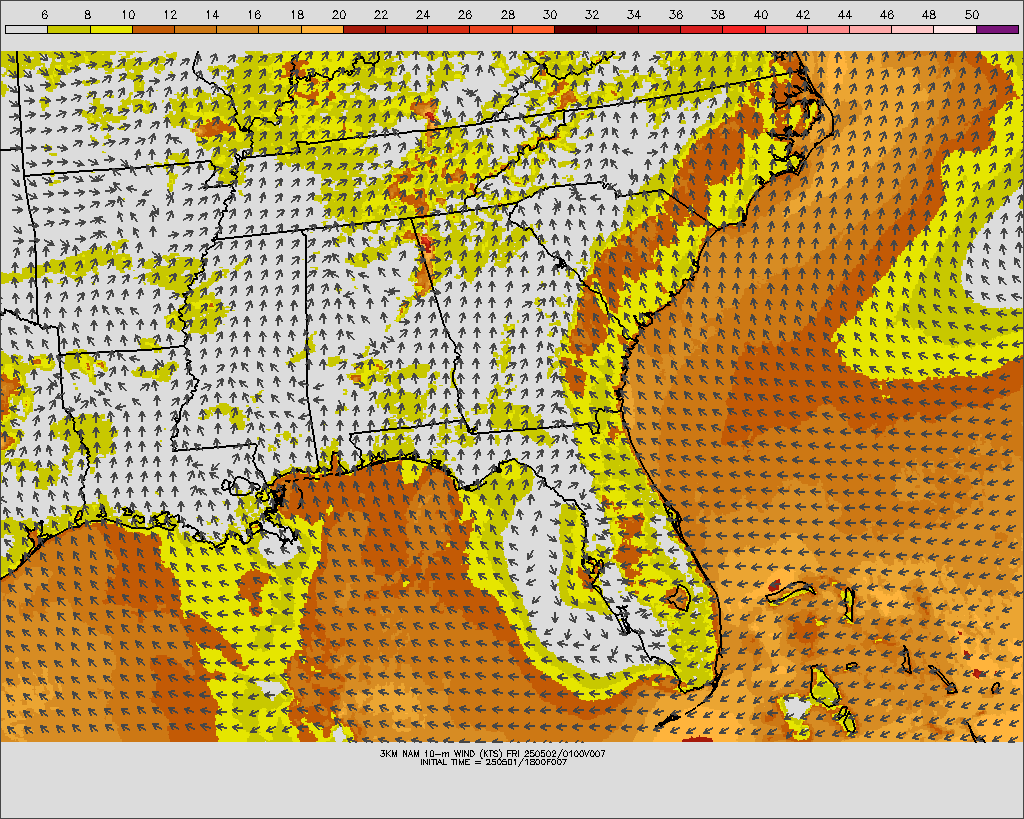Pick legend swatch between 42 and 44

pyautogui.click(x=829, y=29)
